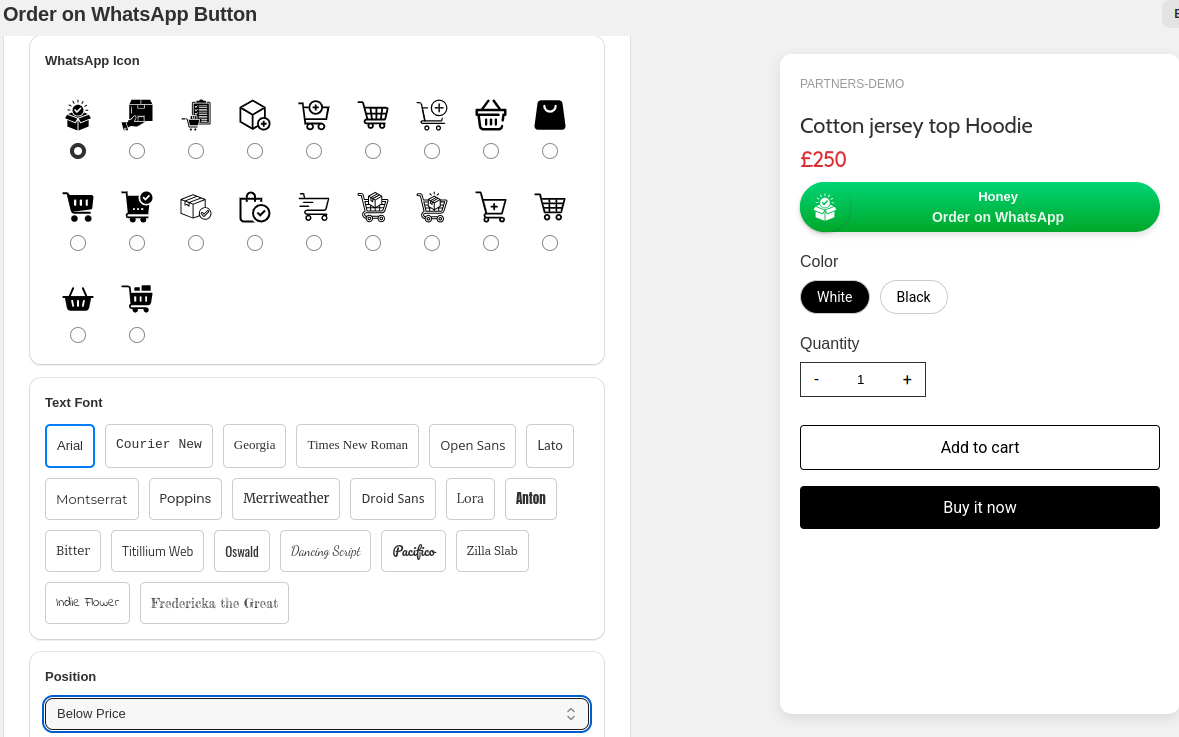The height and width of the screenshot is (737, 1179).
Task: Select radio button under hand holding parcel icon
Action: point(137,151)
